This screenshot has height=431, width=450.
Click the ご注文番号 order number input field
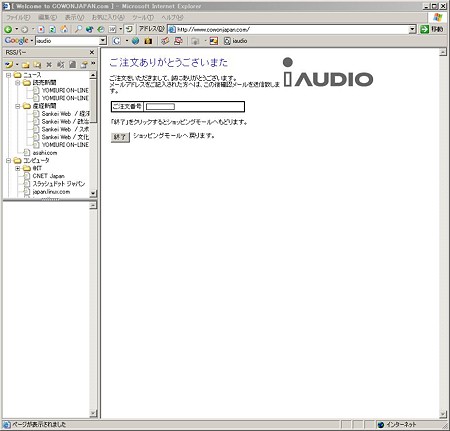[160, 107]
